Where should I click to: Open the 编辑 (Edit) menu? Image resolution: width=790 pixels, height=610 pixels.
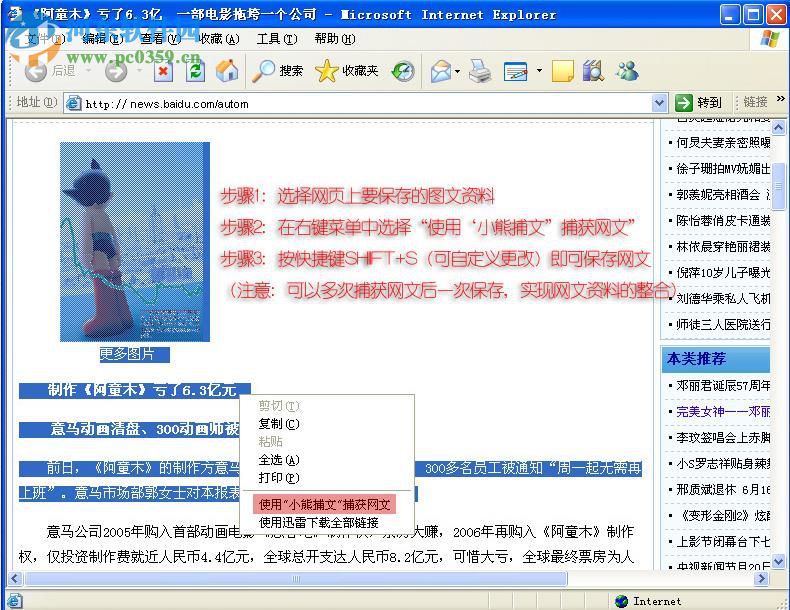pyautogui.click(x=103, y=39)
